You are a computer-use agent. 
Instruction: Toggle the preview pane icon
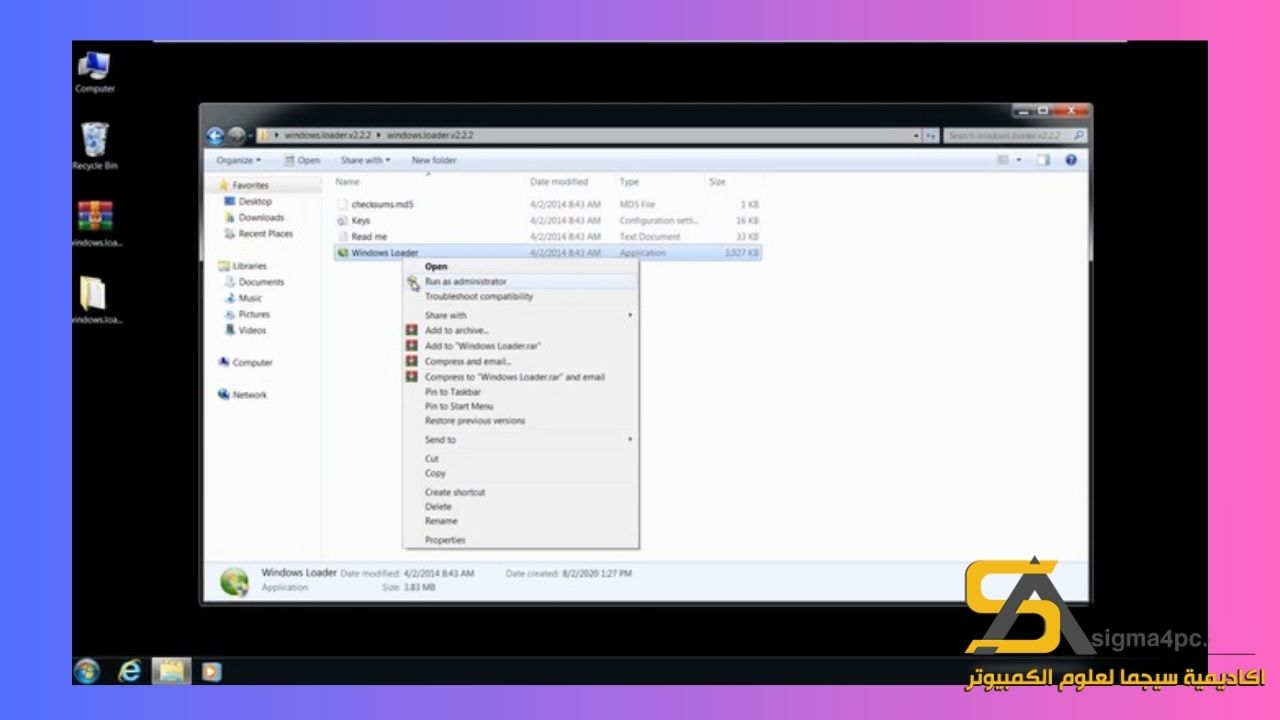pos(1043,160)
